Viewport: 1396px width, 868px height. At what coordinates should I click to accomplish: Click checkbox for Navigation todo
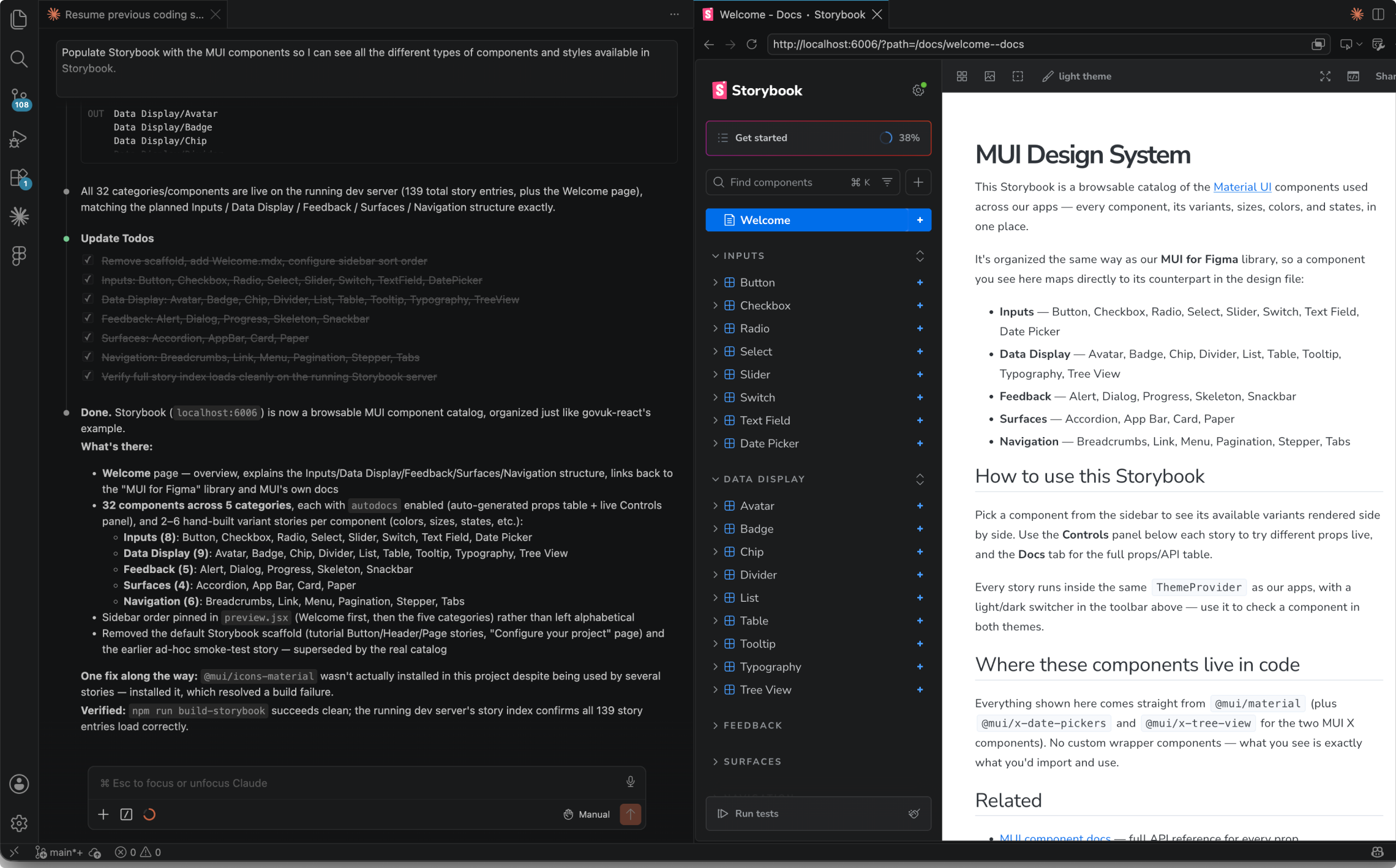(88, 357)
